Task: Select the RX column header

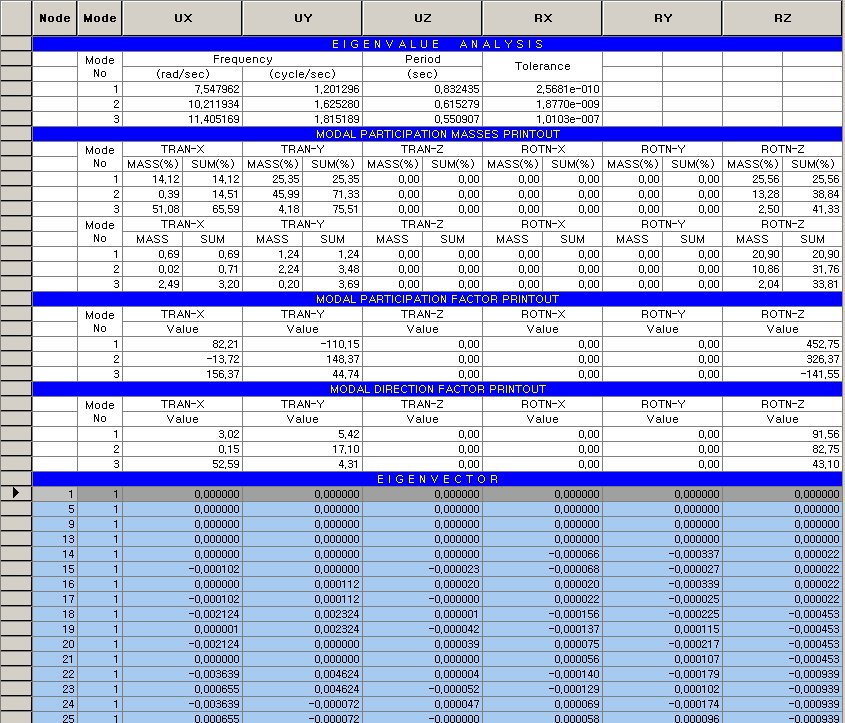Action: click(542, 18)
